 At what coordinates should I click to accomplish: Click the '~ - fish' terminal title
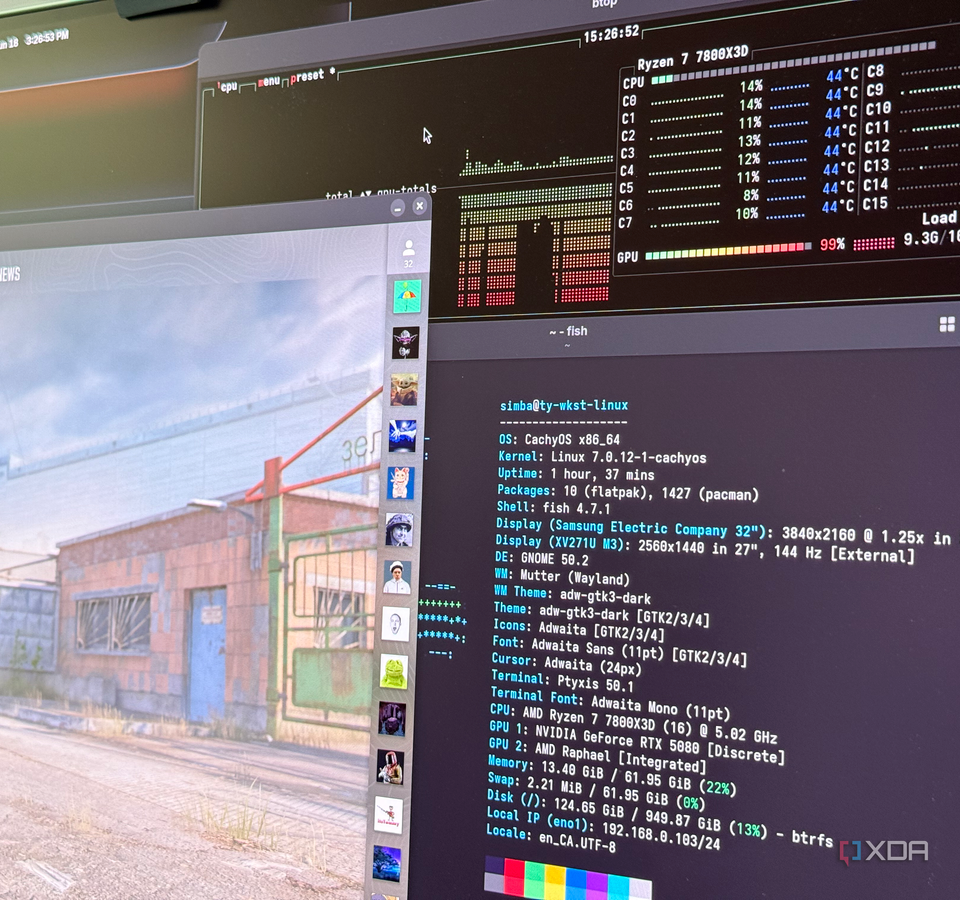click(x=568, y=331)
